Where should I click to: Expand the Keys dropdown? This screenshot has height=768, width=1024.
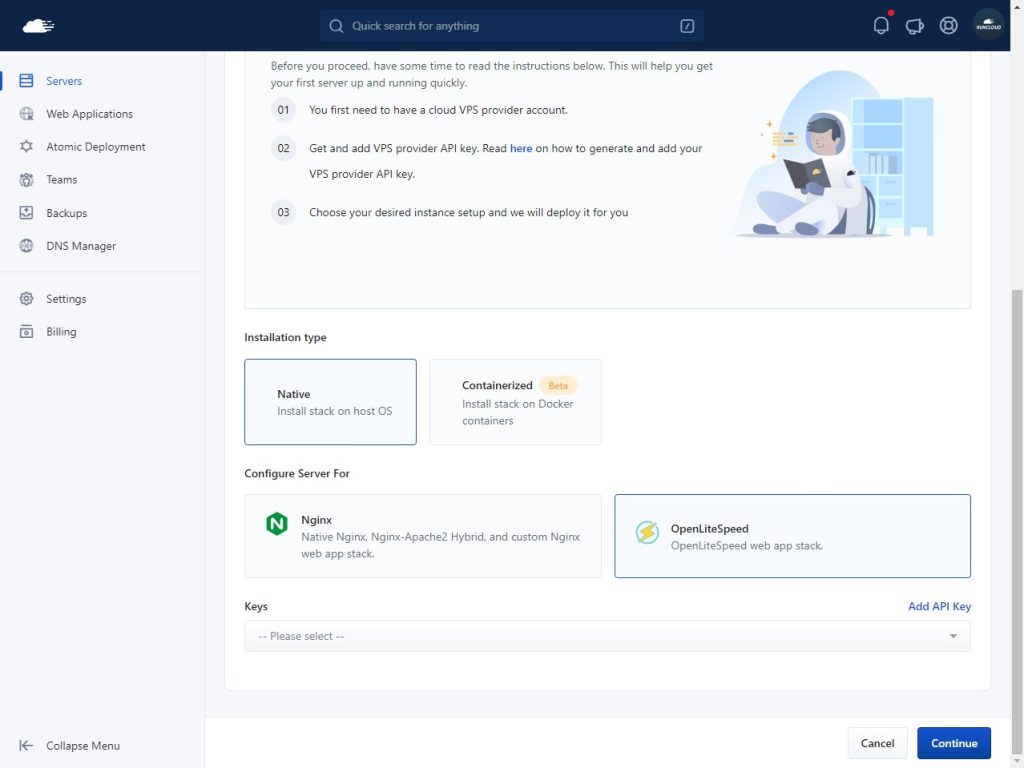pyautogui.click(x=607, y=636)
